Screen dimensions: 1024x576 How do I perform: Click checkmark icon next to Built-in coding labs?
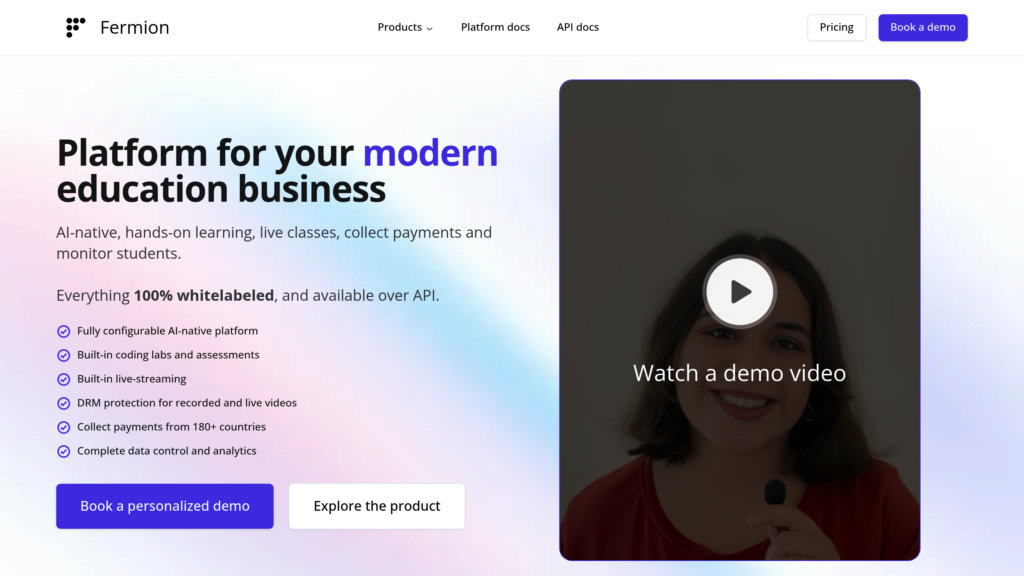[63, 355]
